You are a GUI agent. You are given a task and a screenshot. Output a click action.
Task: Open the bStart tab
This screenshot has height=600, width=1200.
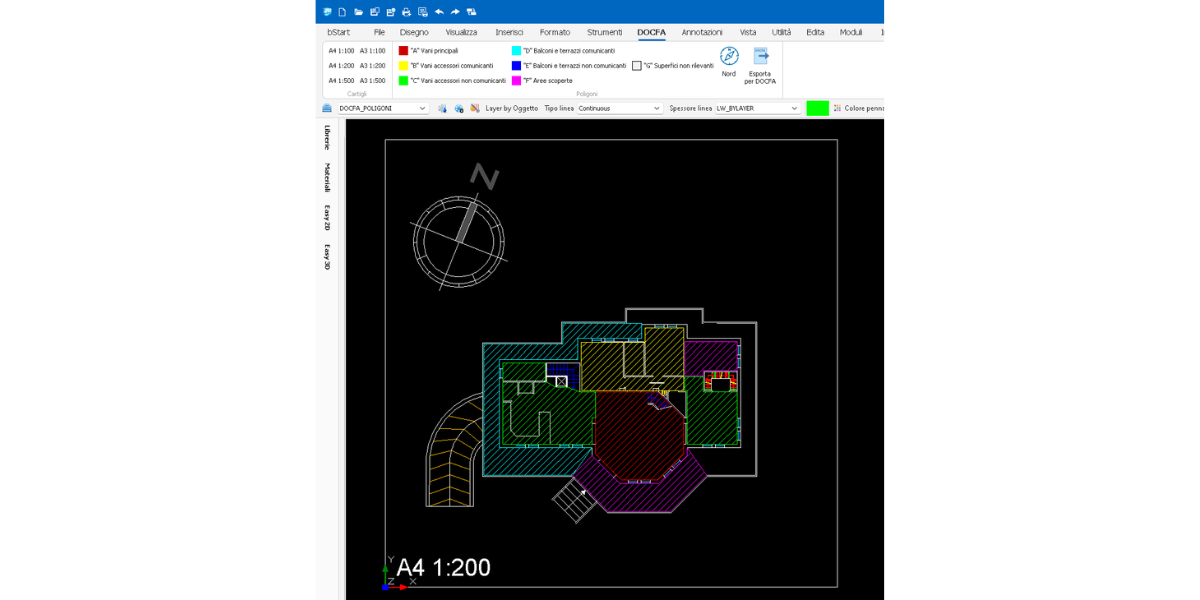(x=338, y=32)
